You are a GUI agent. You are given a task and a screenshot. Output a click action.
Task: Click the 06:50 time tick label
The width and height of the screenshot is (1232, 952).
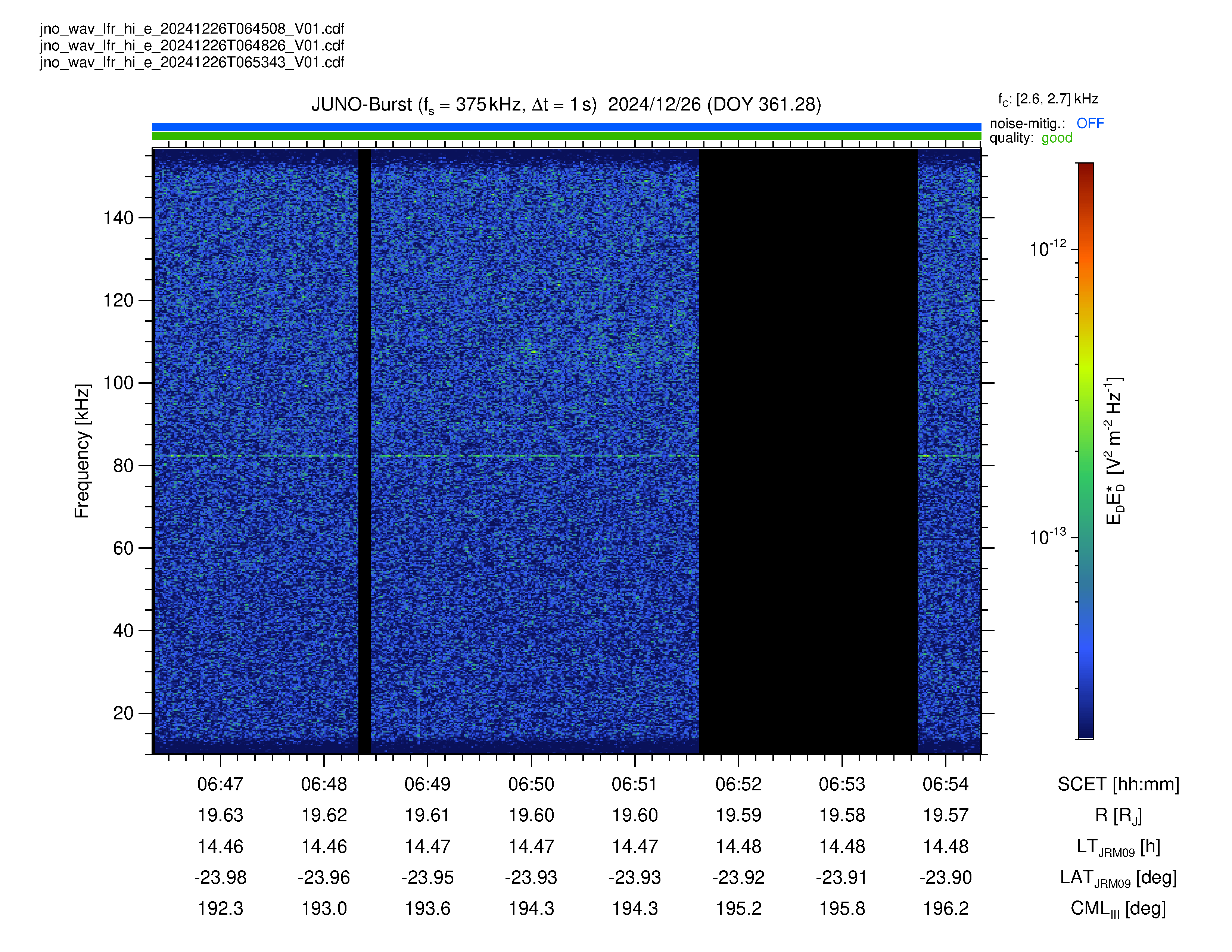pyautogui.click(x=531, y=784)
